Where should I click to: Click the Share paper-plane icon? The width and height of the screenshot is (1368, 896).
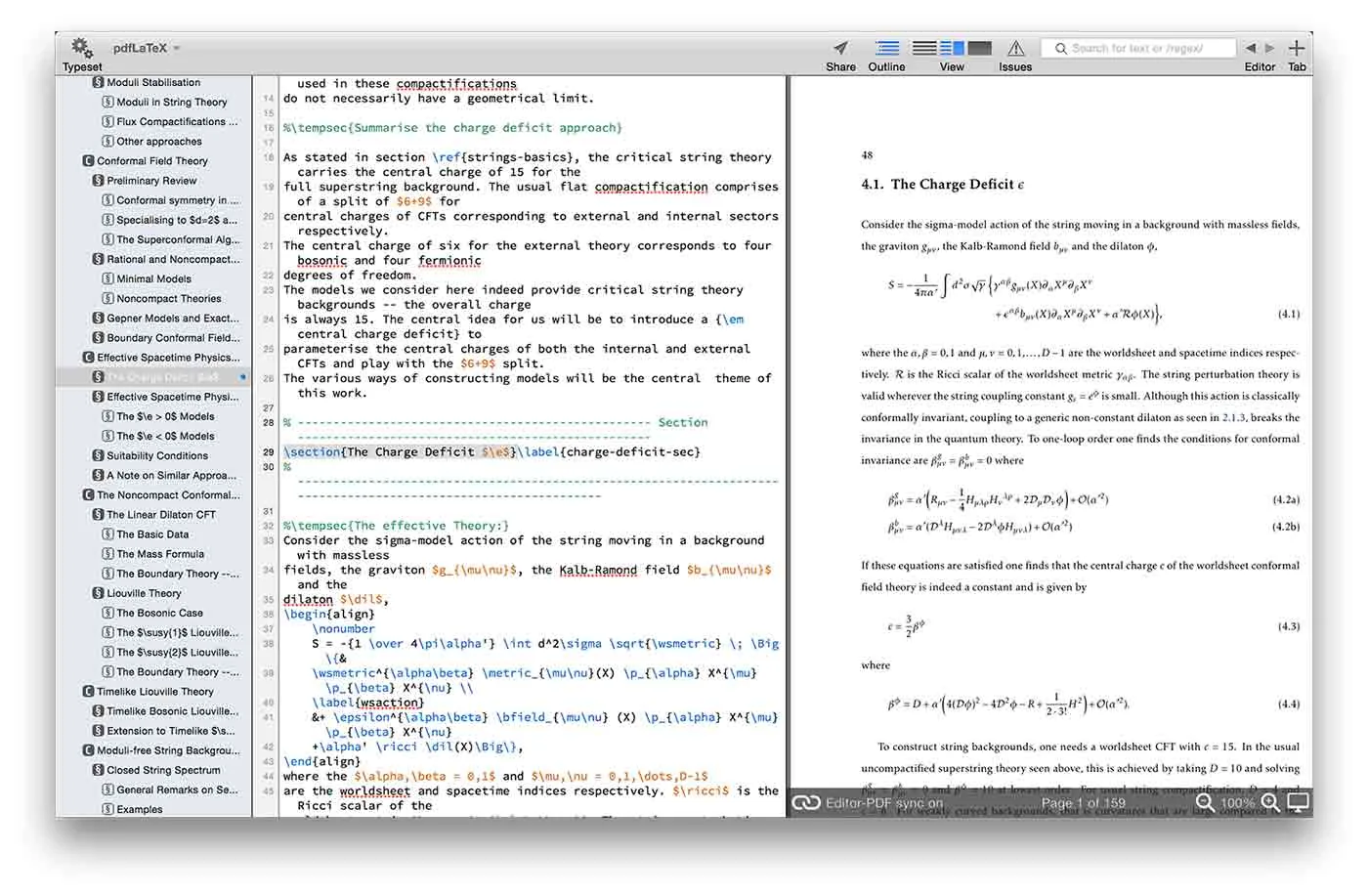point(840,47)
